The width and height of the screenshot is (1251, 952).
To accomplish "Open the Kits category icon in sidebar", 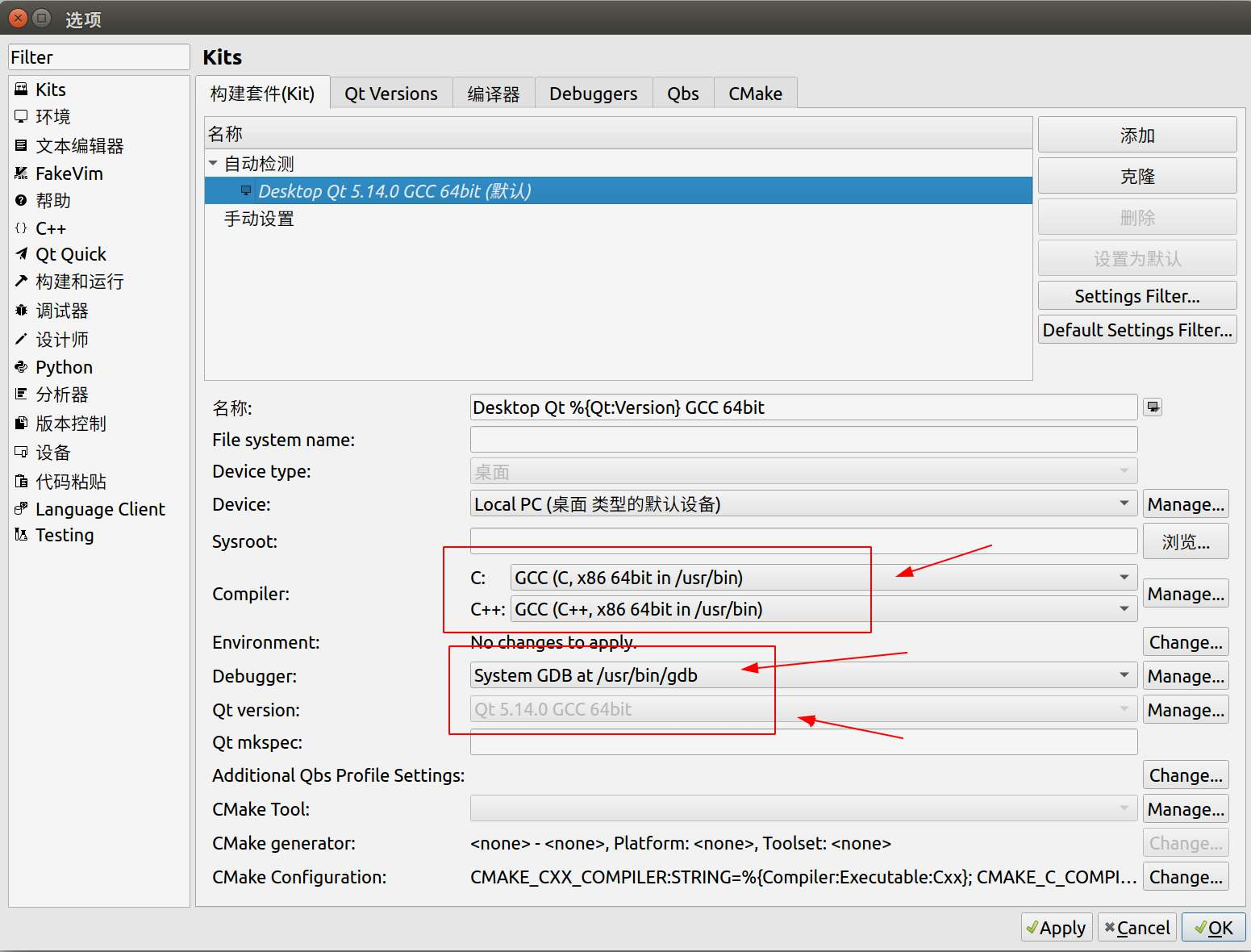I will [21, 90].
